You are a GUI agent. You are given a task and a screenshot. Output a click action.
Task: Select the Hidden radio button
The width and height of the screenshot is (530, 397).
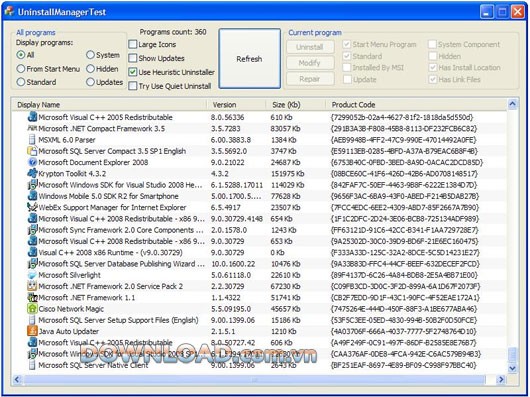(x=90, y=69)
